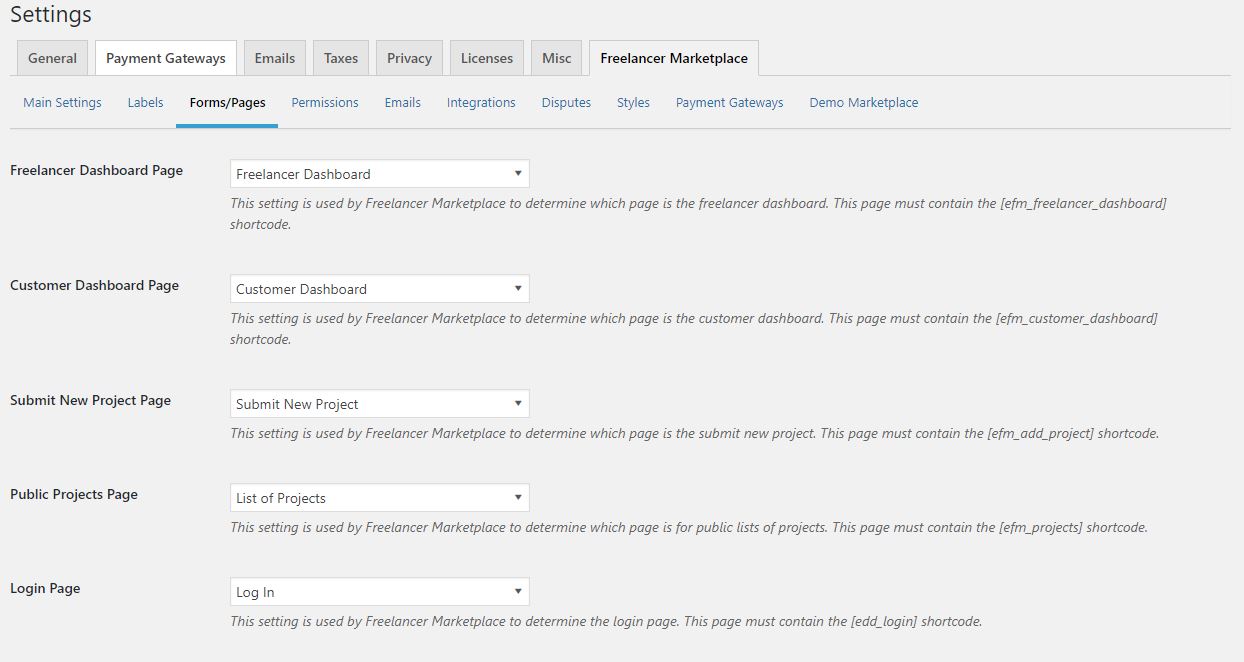The image size is (1244, 662).
Task: Click the 'Freelancer Dashboard Page' field label
Action: tap(97, 170)
